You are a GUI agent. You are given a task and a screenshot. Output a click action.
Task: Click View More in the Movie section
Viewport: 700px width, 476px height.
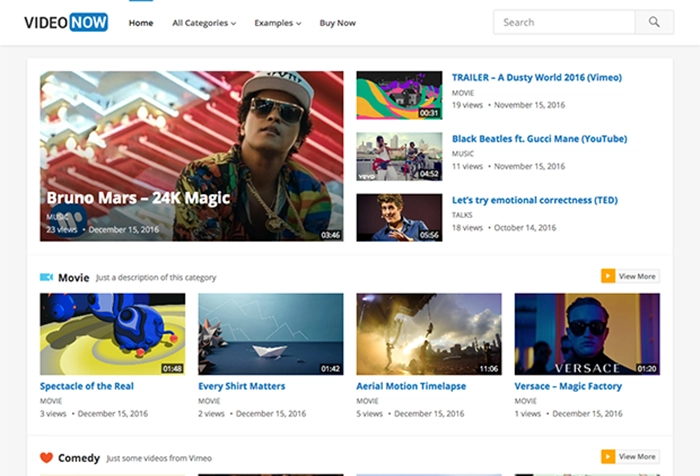(x=637, y=276)
